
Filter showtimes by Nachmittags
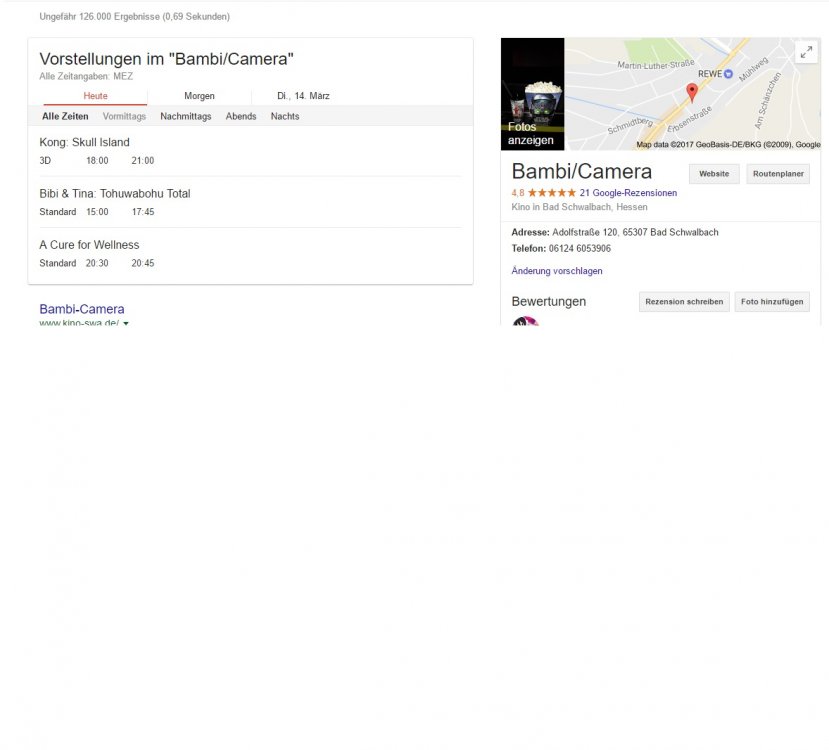coord(186,117)
